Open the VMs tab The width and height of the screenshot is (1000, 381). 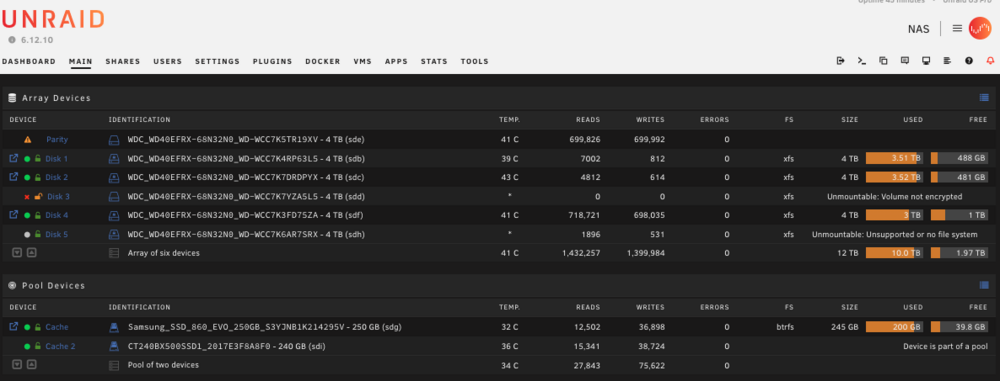click(x=362, y=61)
